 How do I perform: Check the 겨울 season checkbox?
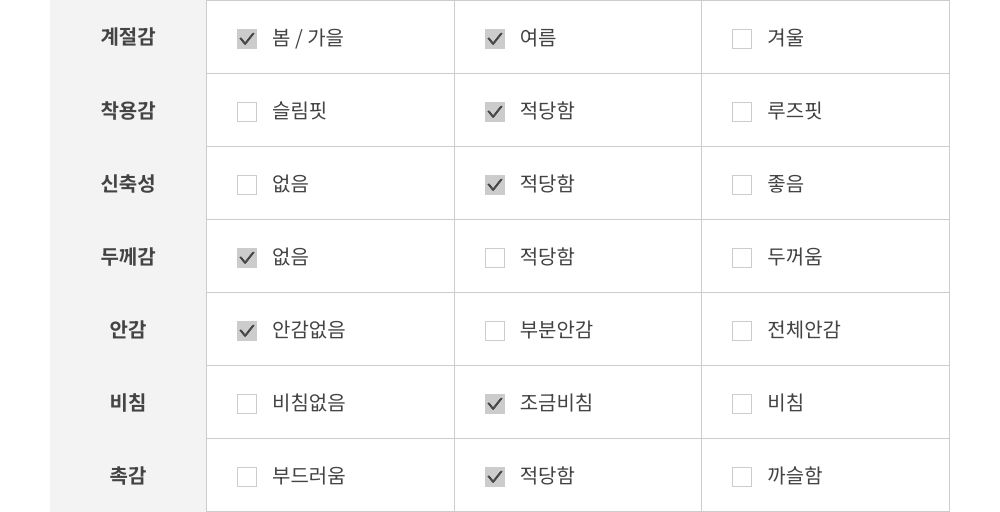pos(742,39)
